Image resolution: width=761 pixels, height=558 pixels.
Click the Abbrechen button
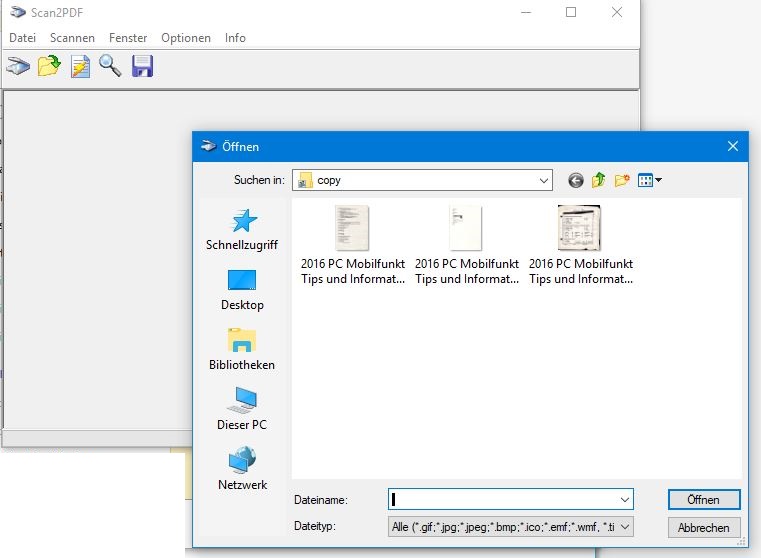[704, 527]
